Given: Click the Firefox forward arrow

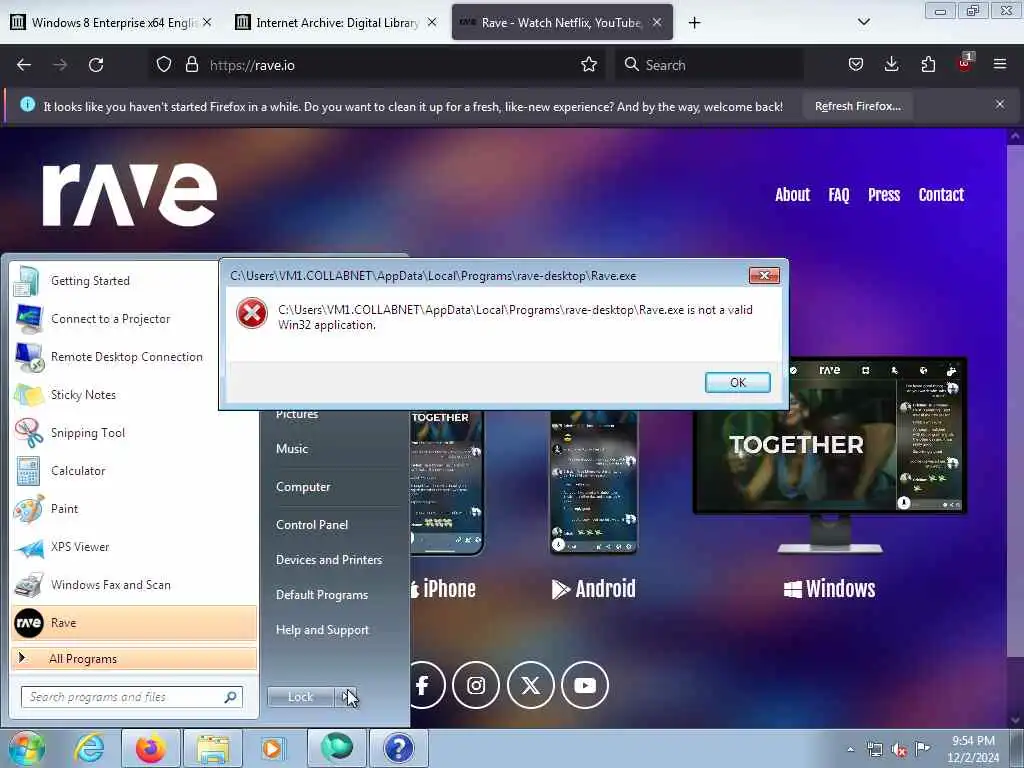Looking at the screenshot, I should 60,65.
